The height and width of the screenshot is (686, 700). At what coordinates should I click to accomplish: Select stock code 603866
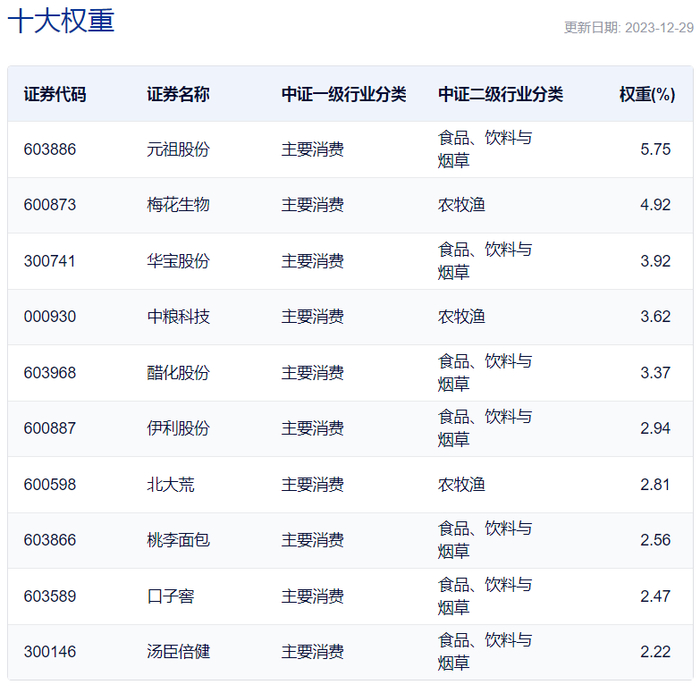[x=50, y=540]
